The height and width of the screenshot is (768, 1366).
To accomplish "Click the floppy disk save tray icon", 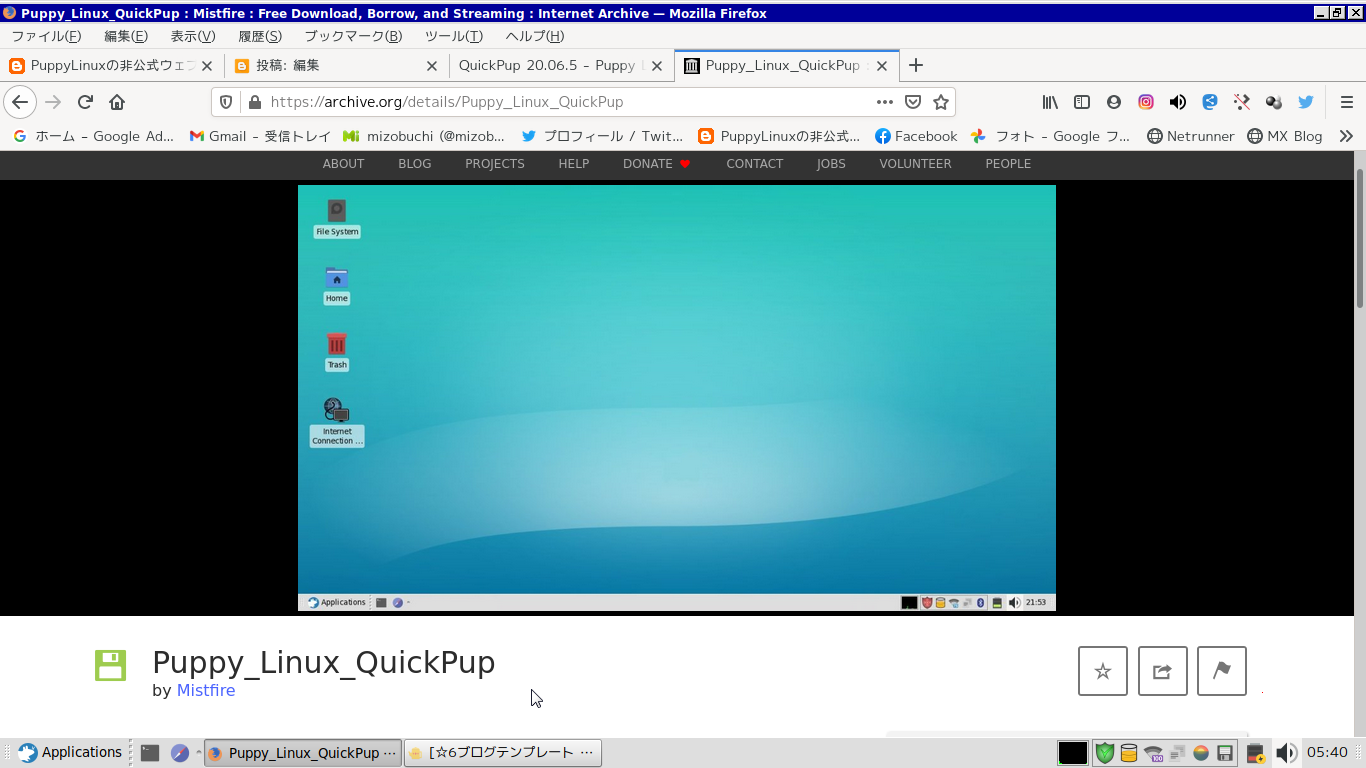I will pos(1226,752).
